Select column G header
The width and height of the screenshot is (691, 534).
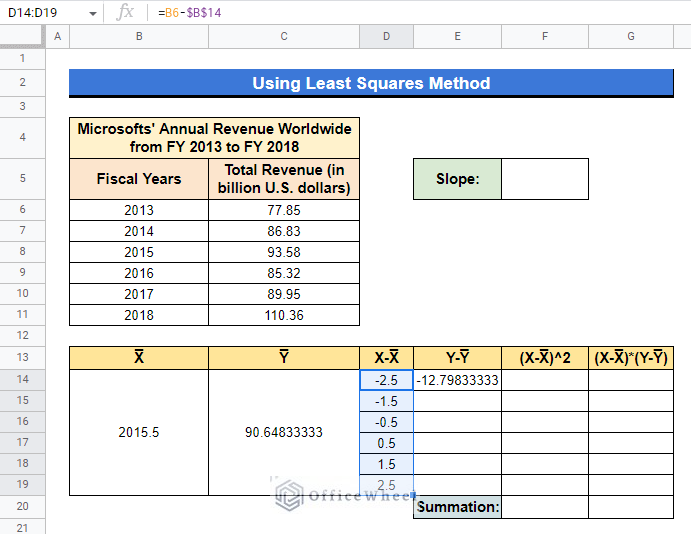click(x=631, y=37)
